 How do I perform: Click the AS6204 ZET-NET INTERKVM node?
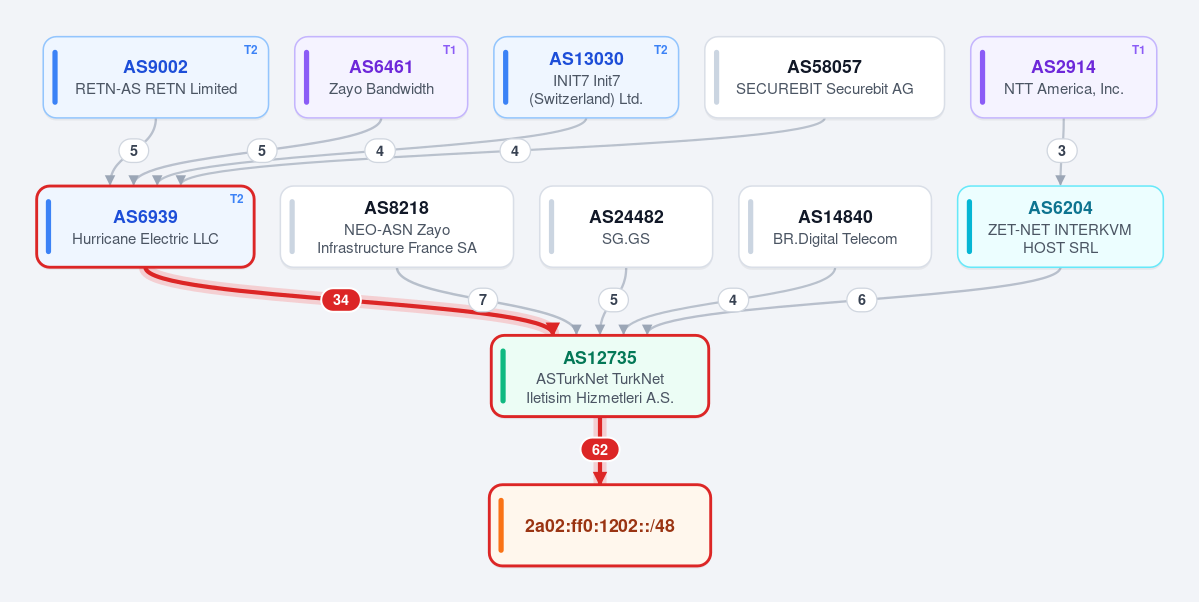pos(1060,226)
